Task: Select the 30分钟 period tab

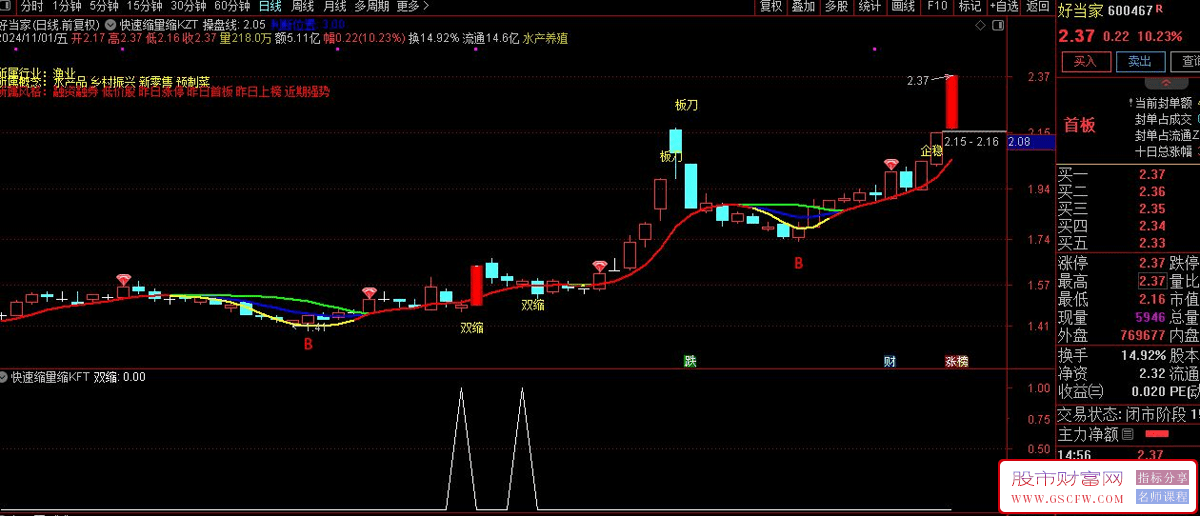Action: click(x=188, y=6)
